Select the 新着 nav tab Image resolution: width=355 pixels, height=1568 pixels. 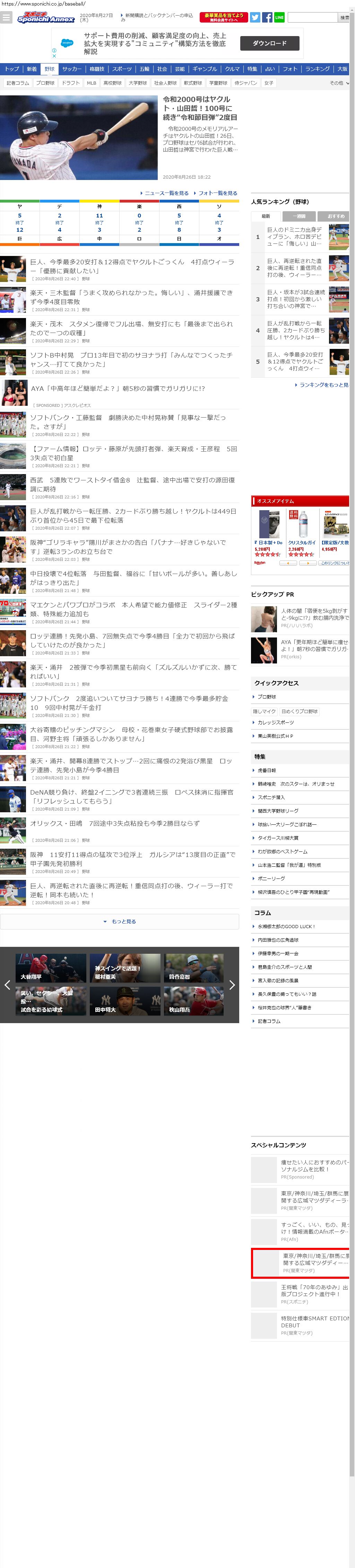(x=32, y=69)
